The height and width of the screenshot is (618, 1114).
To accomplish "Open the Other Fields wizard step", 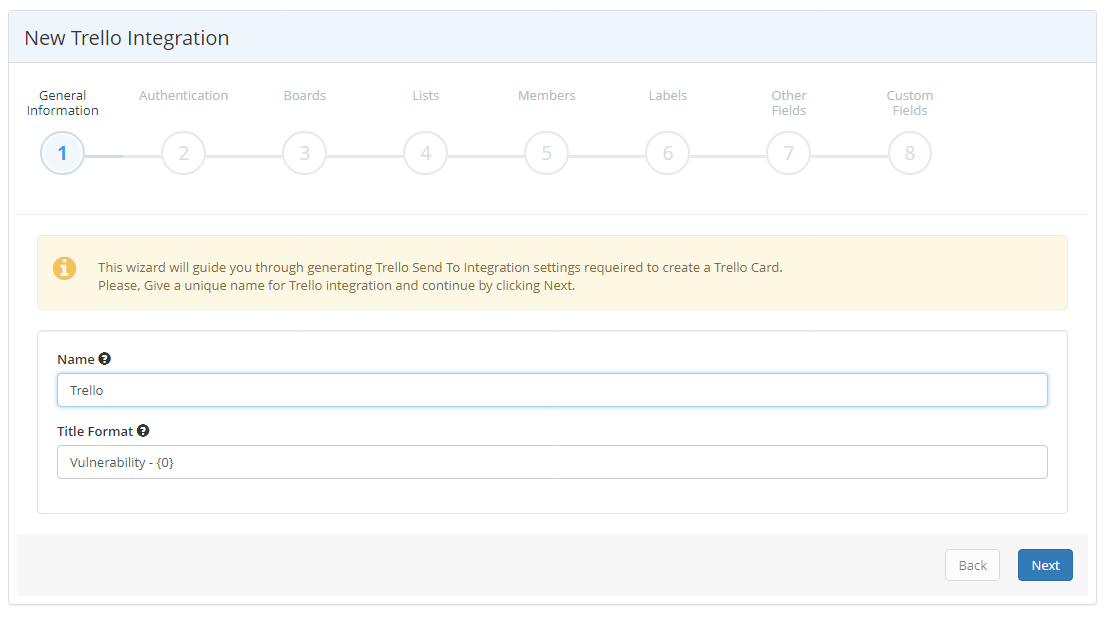I will tap(788, 102).
